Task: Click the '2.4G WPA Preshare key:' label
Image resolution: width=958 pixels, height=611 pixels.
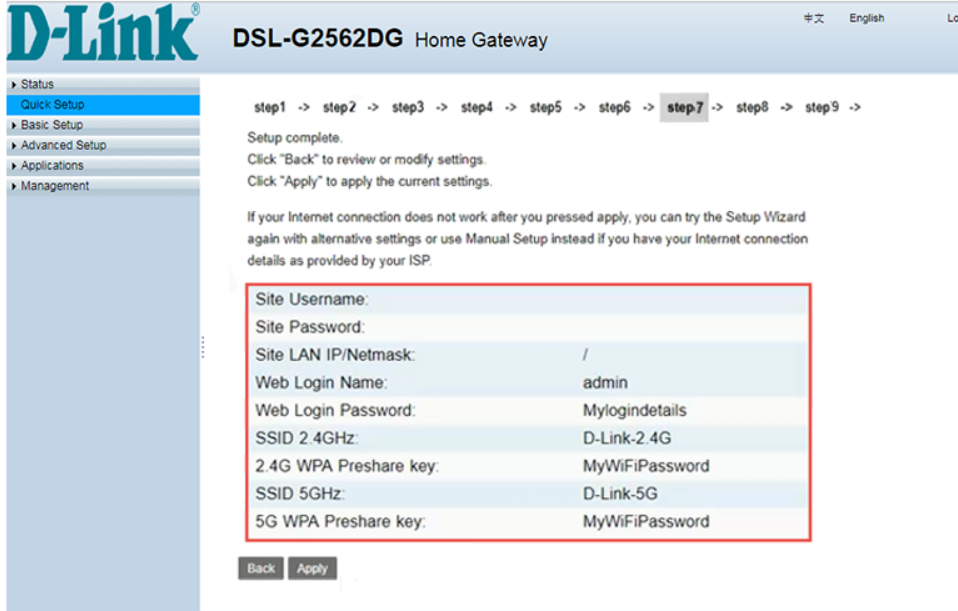Action: click(347, 466)
